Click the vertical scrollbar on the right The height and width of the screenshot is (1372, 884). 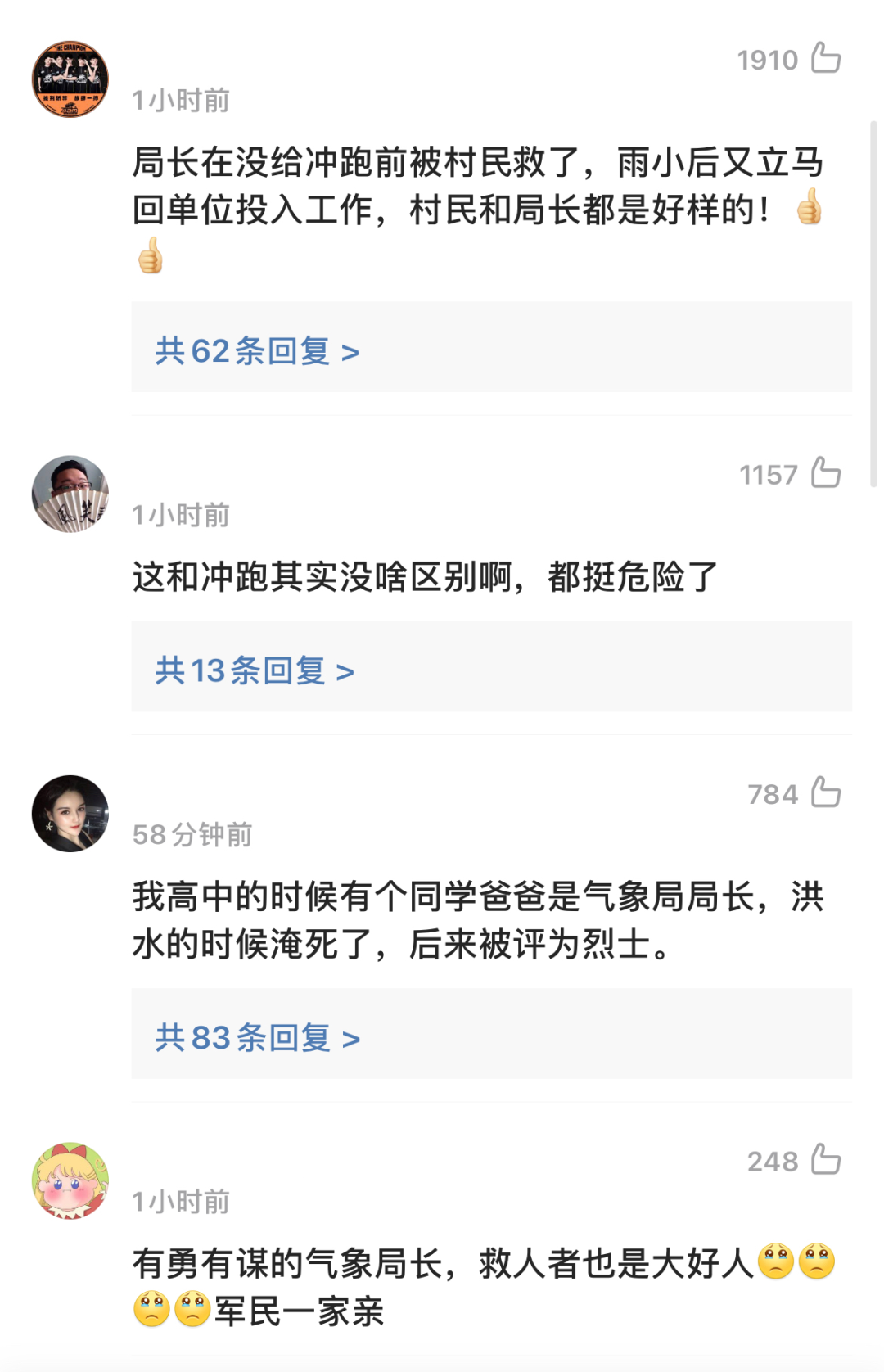pos(873,303)
